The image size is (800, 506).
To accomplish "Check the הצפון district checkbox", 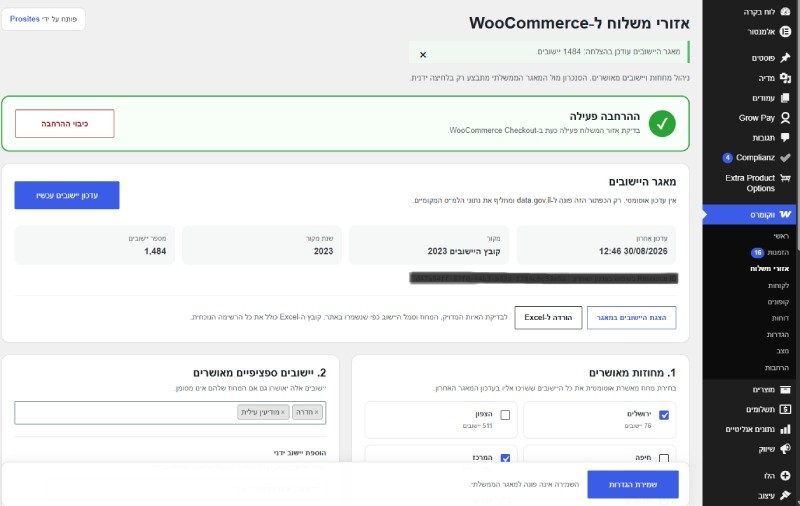I will (505, 415).
